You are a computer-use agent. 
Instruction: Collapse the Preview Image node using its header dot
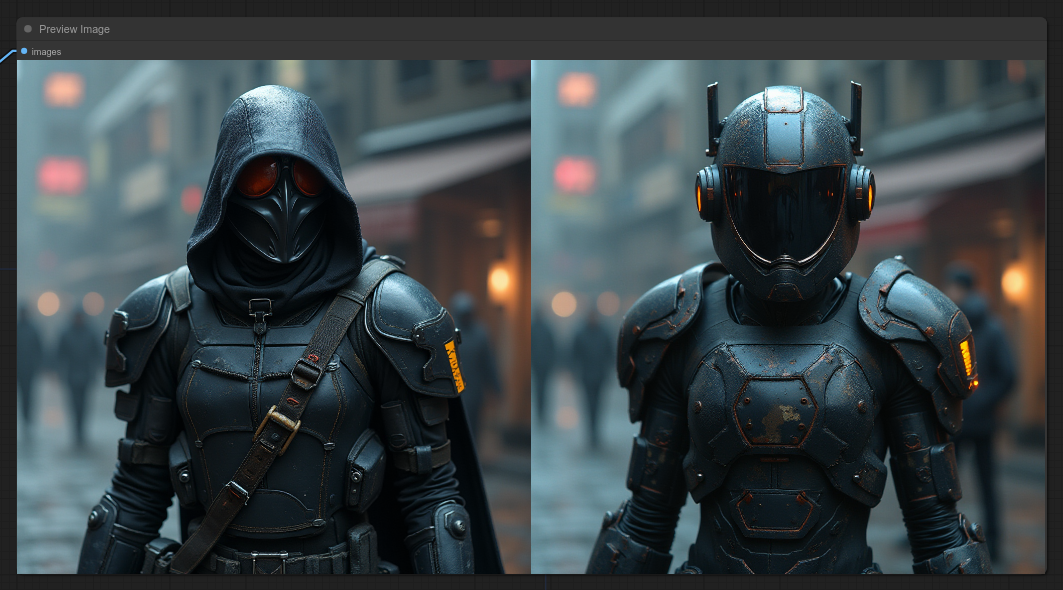28,29
